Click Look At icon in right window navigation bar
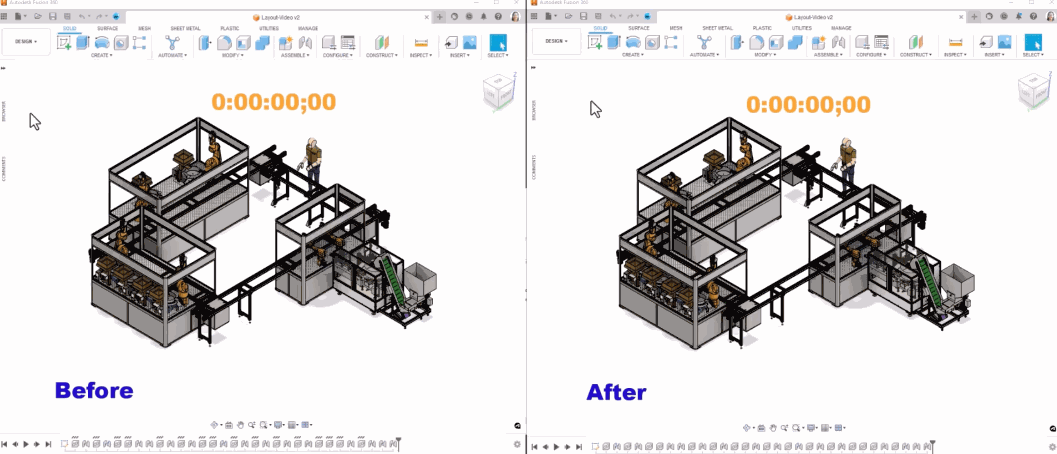The image size is (1057, 454). click(761, 428)
